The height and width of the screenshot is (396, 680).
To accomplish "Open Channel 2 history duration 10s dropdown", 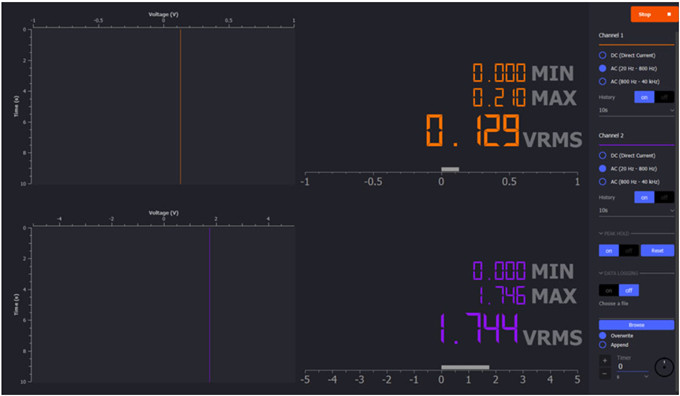I will click(636, 210).
